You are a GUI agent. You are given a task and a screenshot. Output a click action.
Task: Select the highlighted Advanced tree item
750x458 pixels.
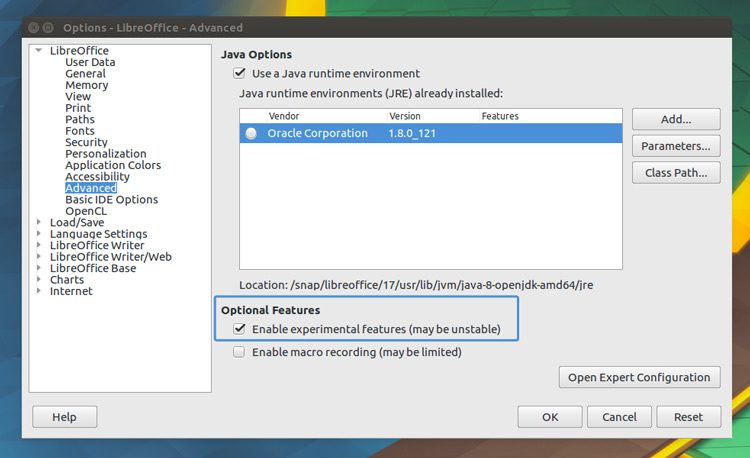click(x=91, y=188)
